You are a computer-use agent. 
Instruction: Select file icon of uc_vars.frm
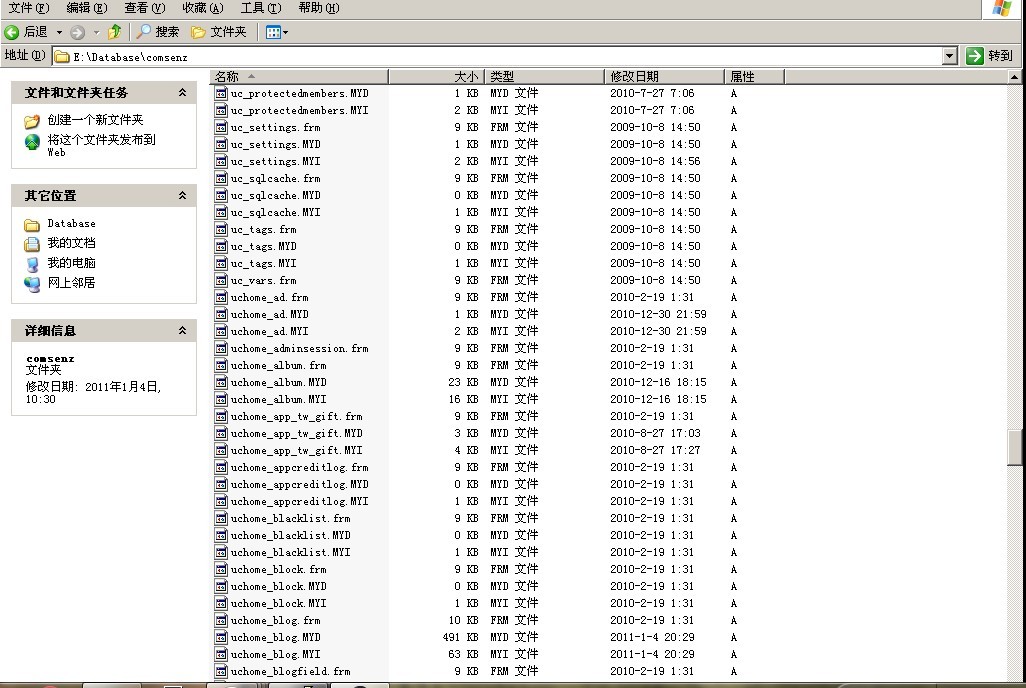tap(221, 281)
